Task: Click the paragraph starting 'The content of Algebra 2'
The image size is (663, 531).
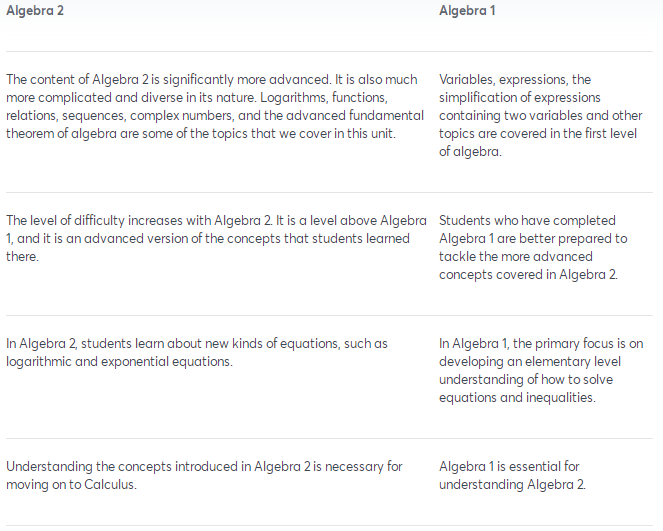Action: point(215,107)
